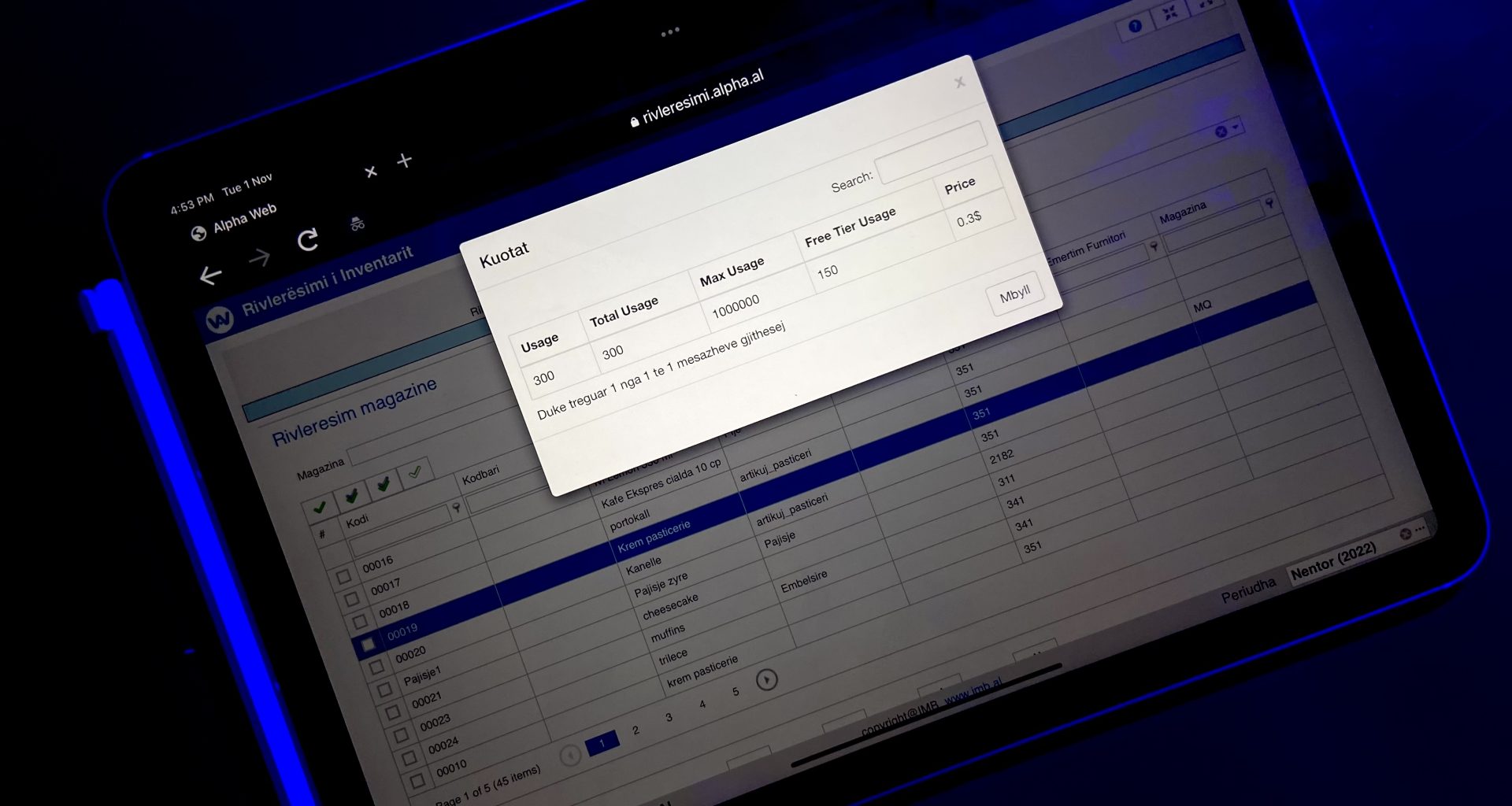Screen dimensions: 1512x806
Task: Click the Embelsire category cell
Action: tap(804, 582)
